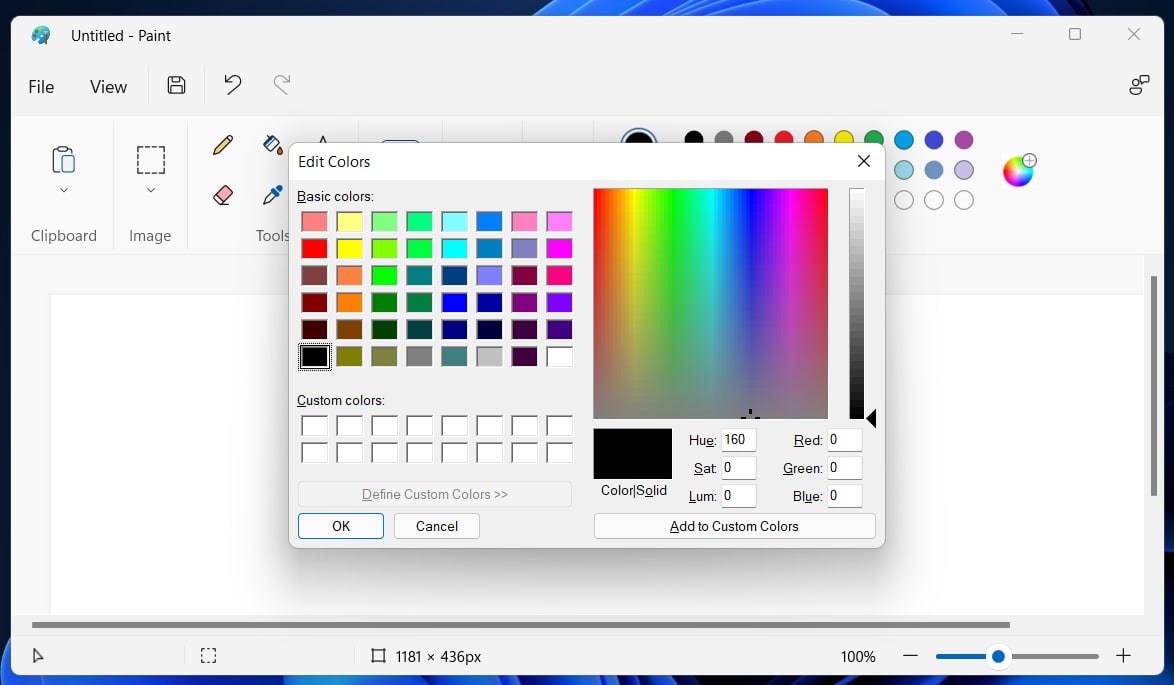Click Add to Custom Colors button

[x=734, y=526]
